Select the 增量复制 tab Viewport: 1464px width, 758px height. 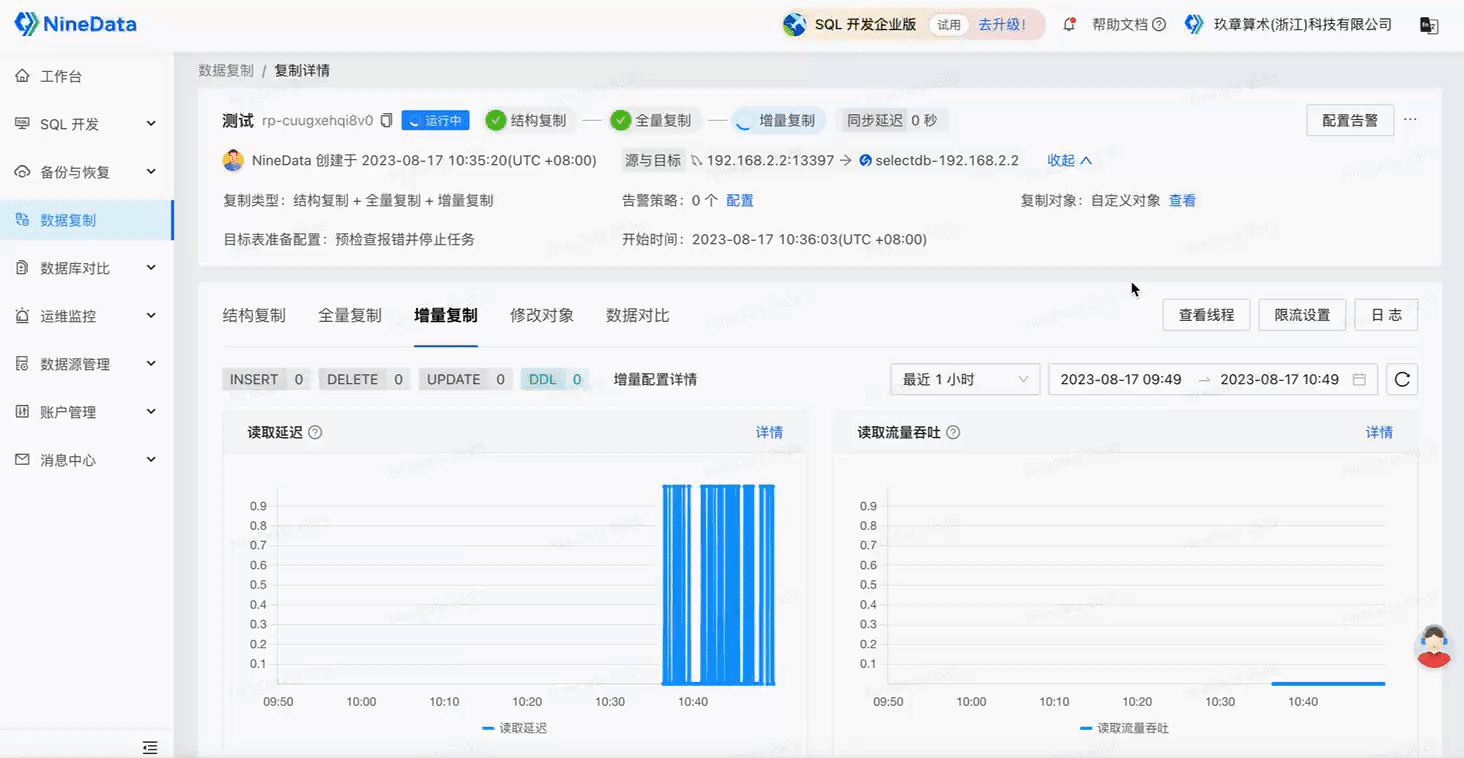(446, 316)
